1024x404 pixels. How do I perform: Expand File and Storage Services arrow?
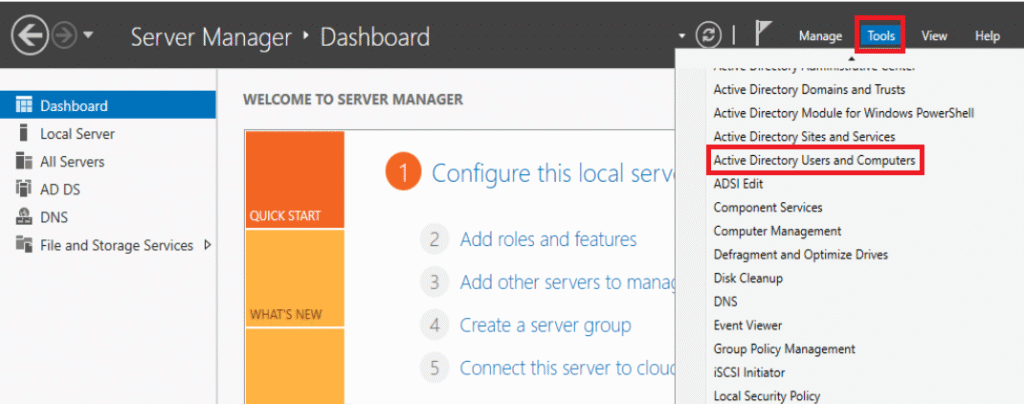pyautogui.click(x=208, y=245)
